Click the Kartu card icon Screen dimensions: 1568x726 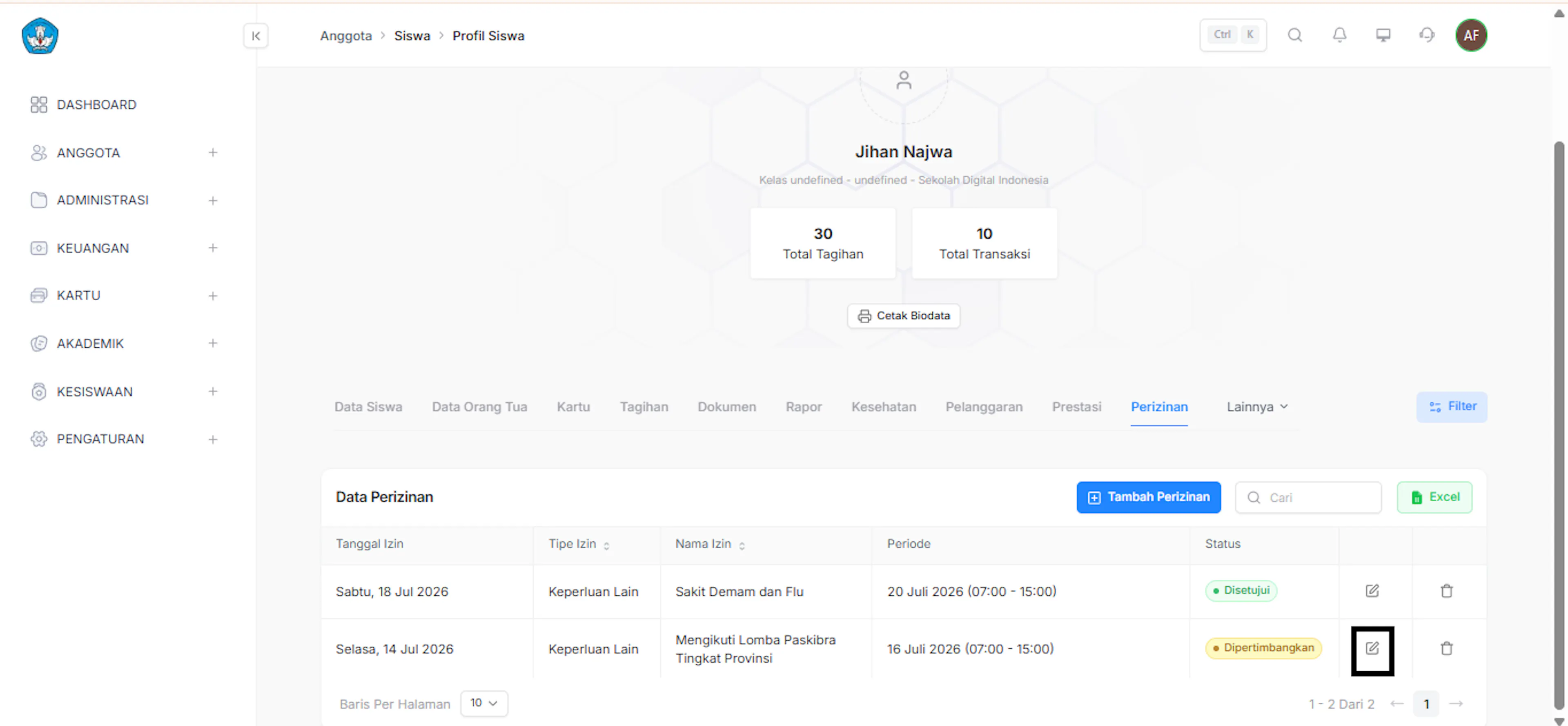[38, 296]
